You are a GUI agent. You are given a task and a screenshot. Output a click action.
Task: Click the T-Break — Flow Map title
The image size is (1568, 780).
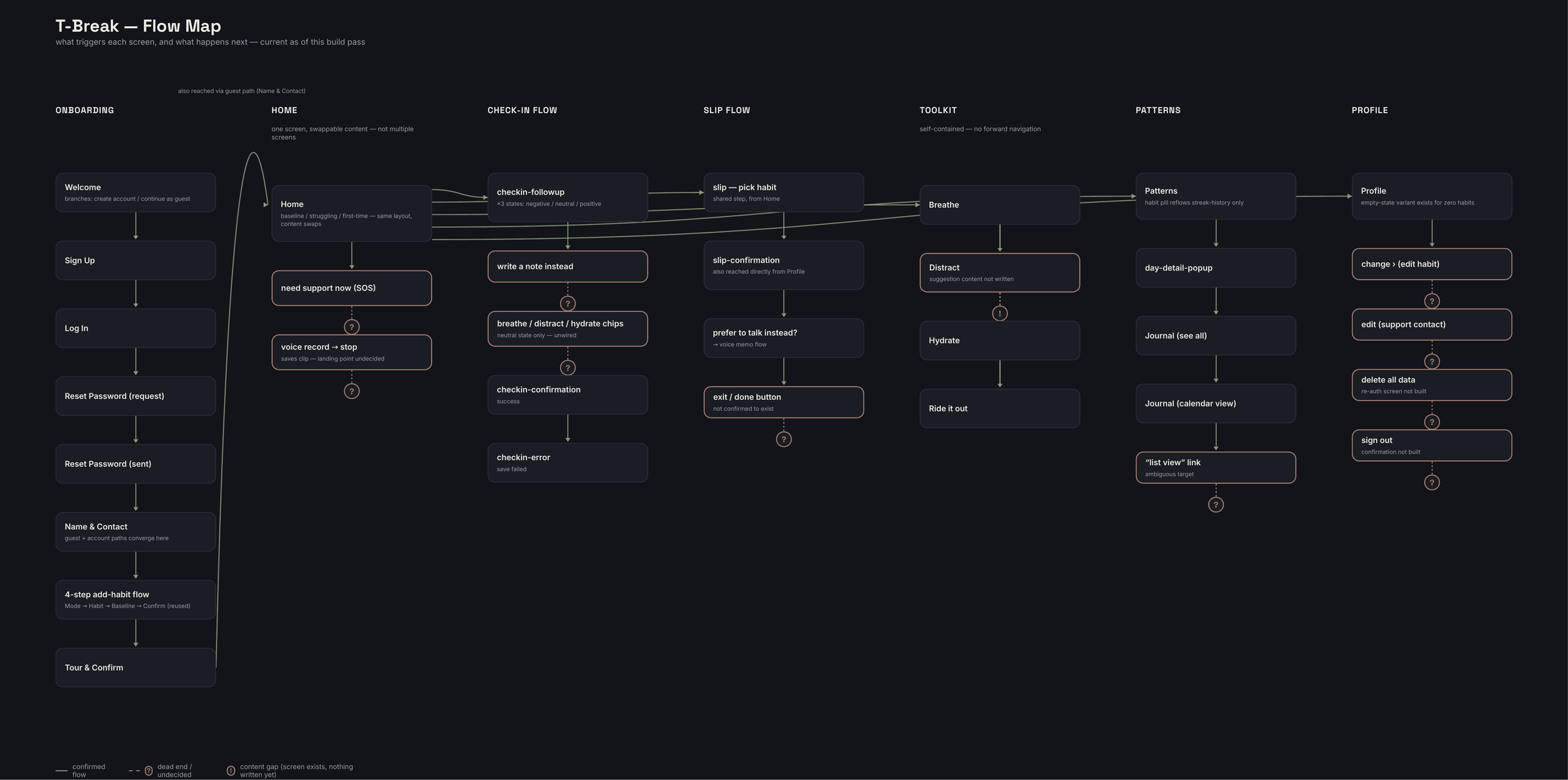[139, 26]
